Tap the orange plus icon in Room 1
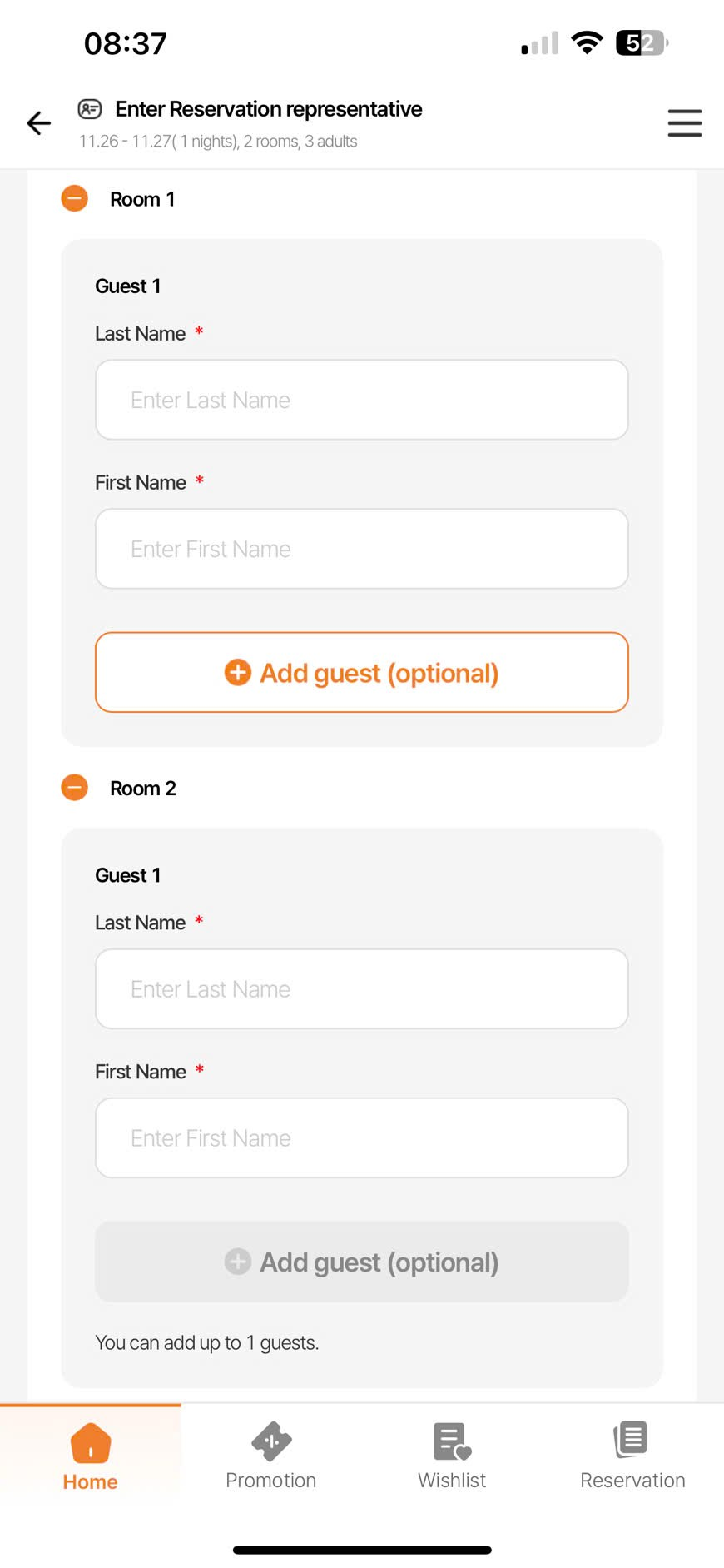Image resolution: width=724 pixels, height=1568 pixels. pos(238,672)
